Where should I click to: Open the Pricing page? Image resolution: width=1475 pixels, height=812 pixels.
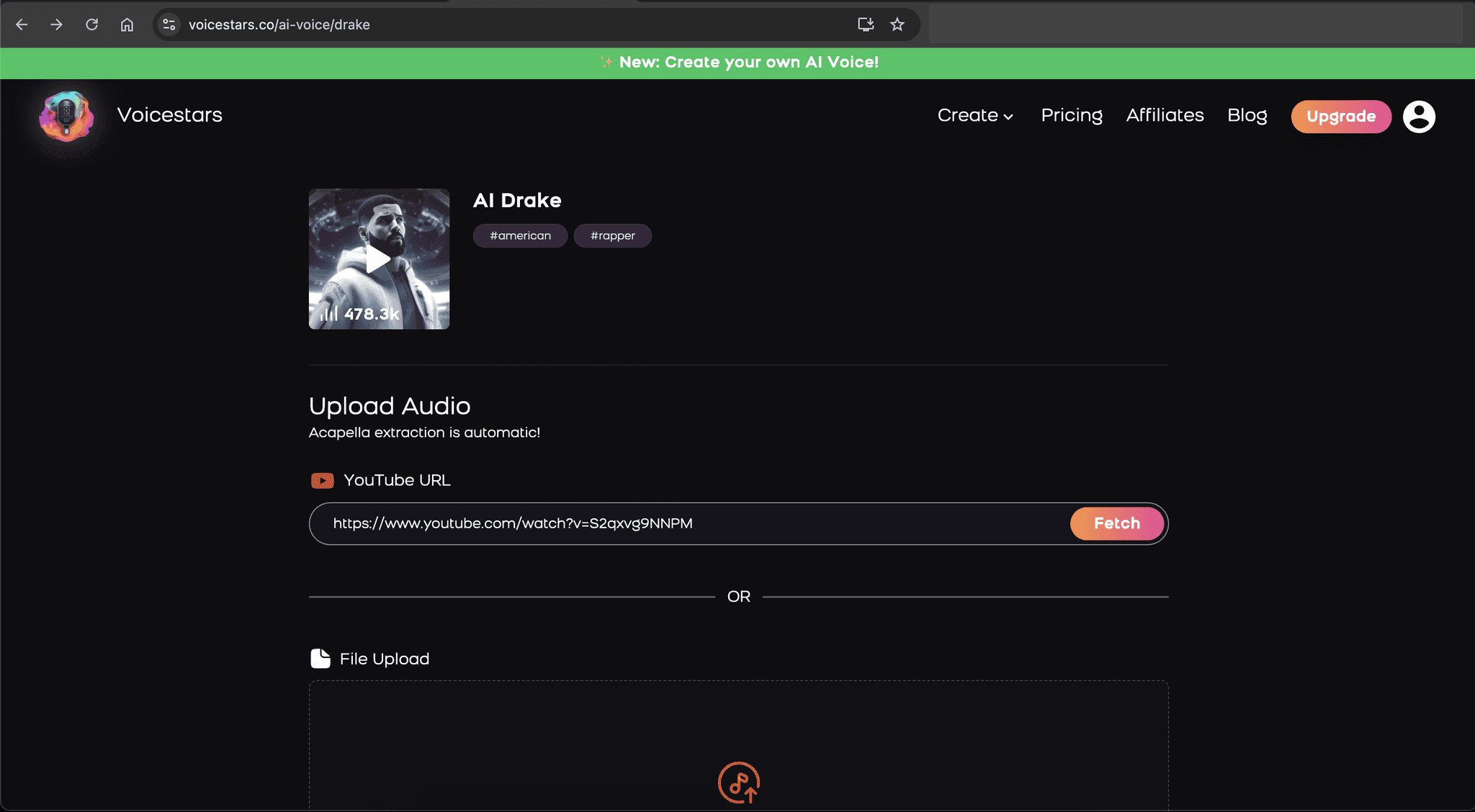(1071, 115)
